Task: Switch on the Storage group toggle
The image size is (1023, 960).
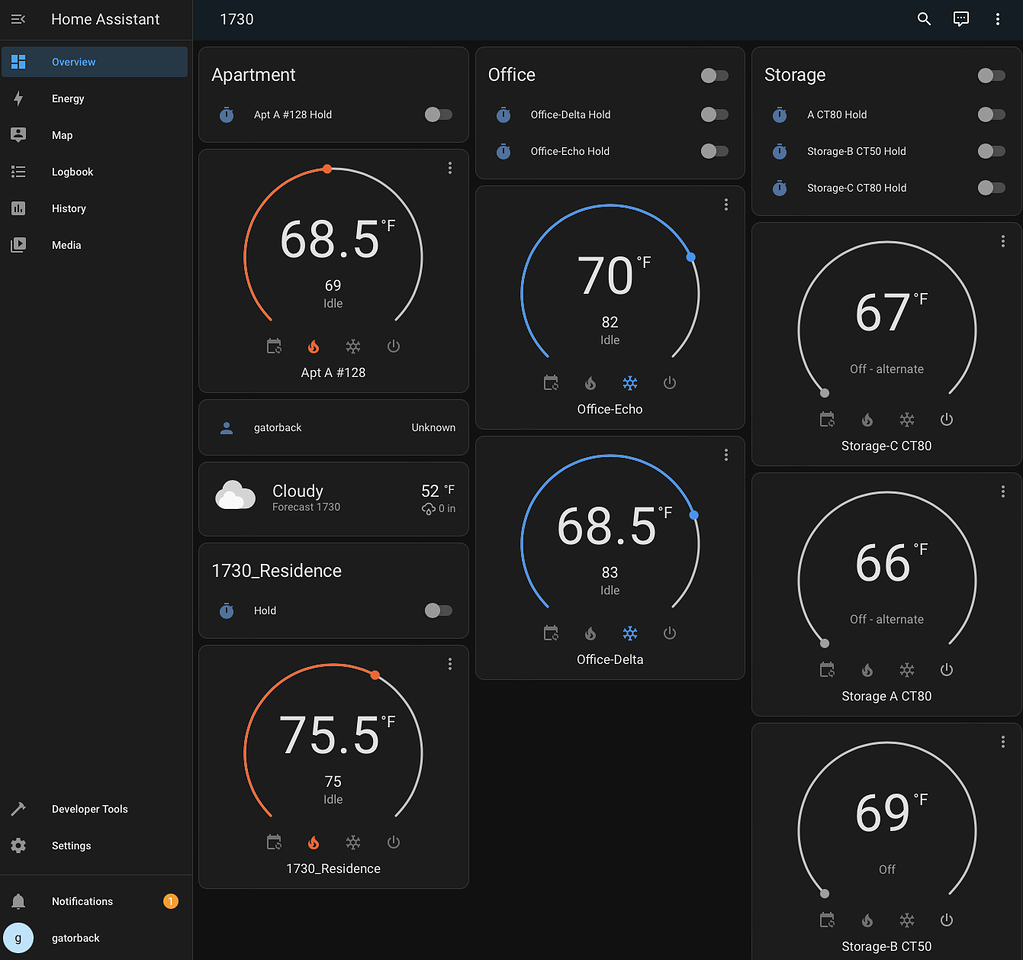Action: point(991,75)
